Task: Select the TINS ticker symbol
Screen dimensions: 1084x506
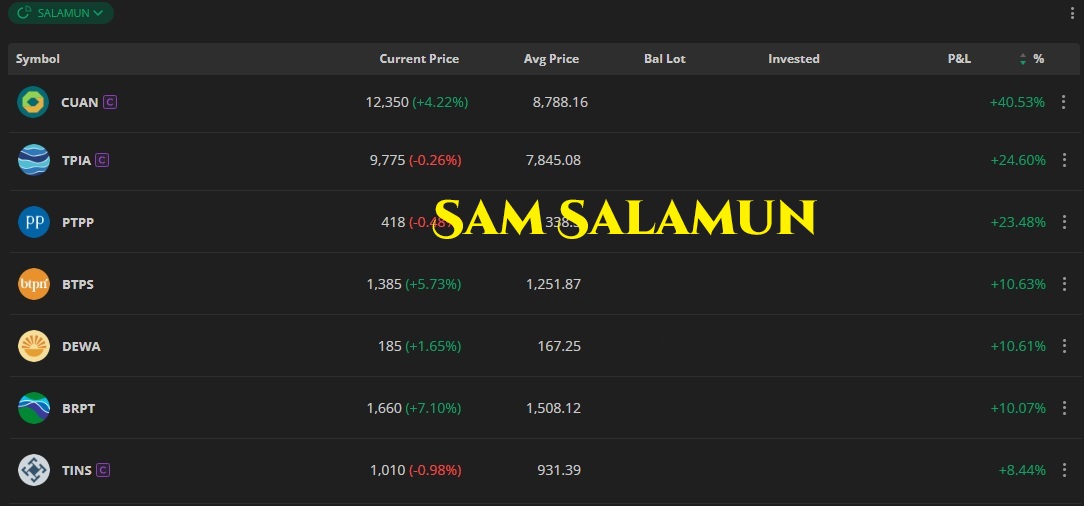Action: (x=76, y=470)
